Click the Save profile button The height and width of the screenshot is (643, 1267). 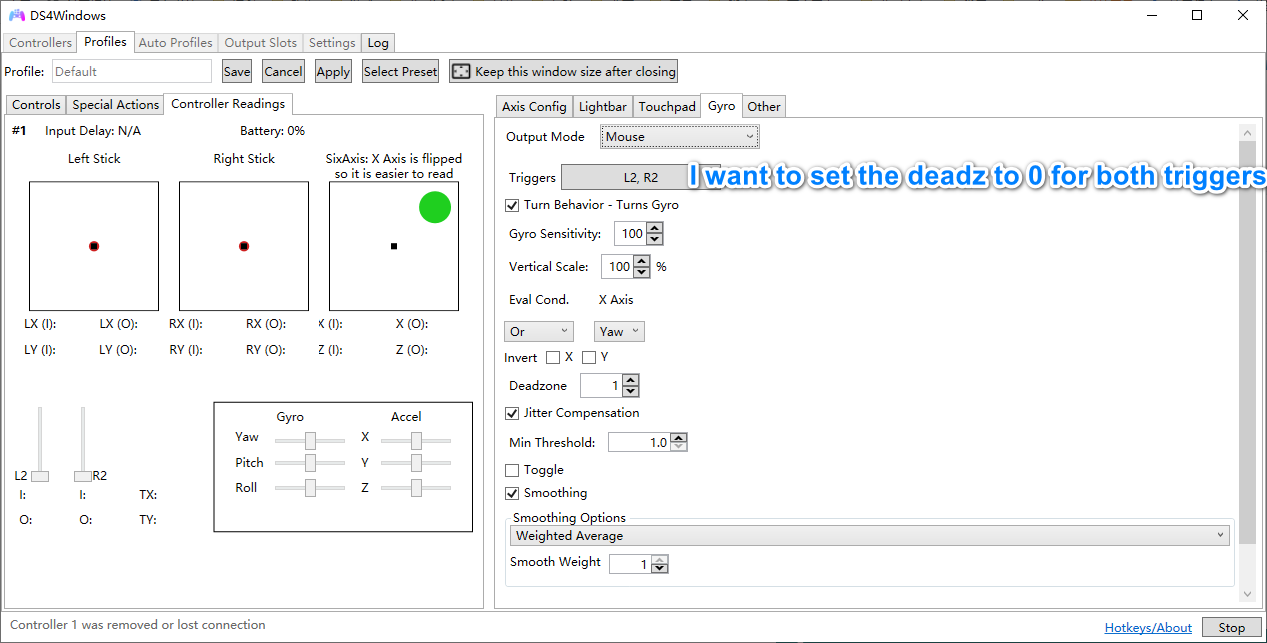[x=237, y=71]
